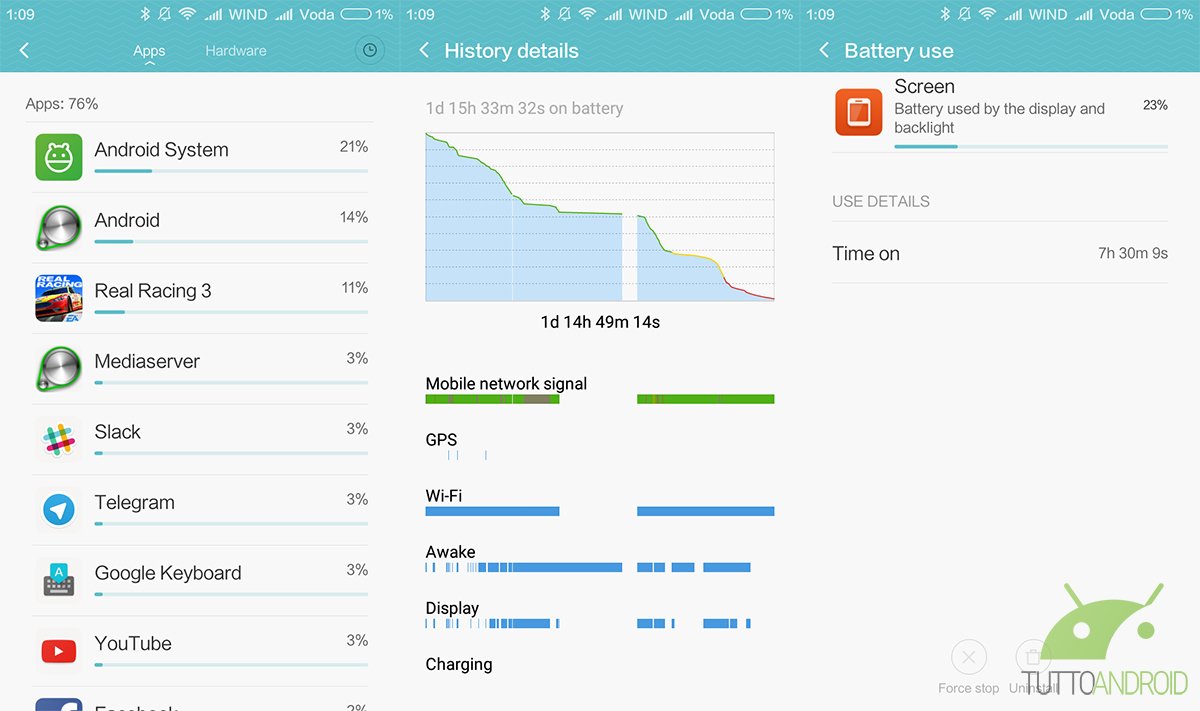
Task: Tap the Mediaserver icon
Action: tap(59, 369)
